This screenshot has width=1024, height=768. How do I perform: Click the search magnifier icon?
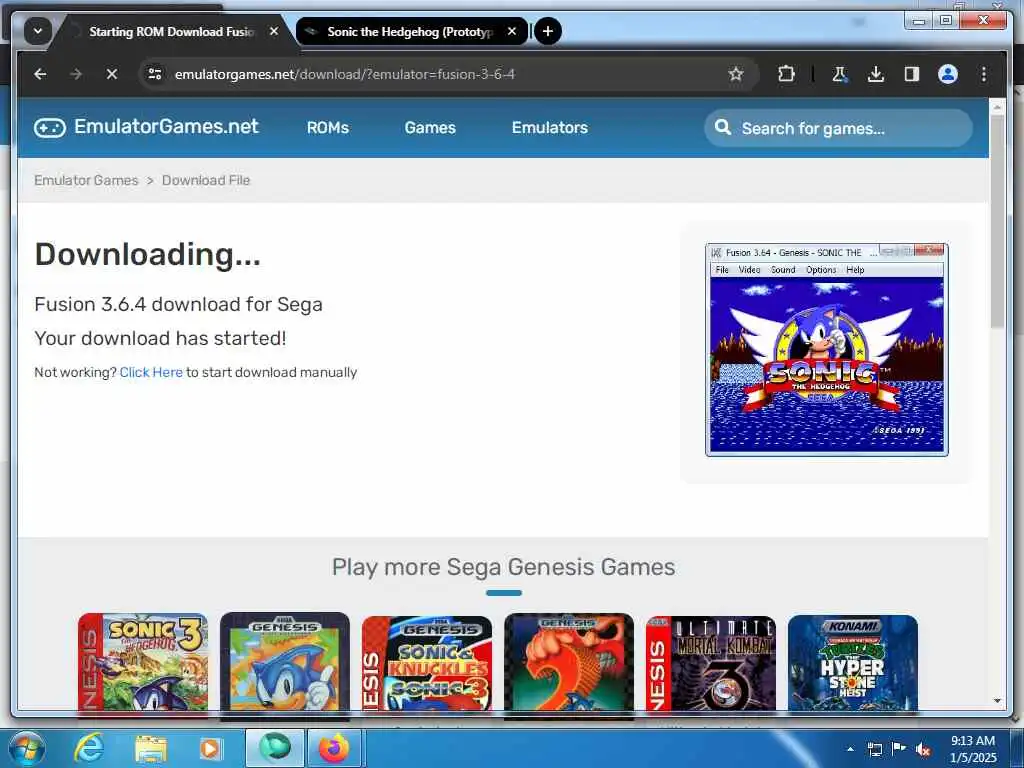point(723,127)
